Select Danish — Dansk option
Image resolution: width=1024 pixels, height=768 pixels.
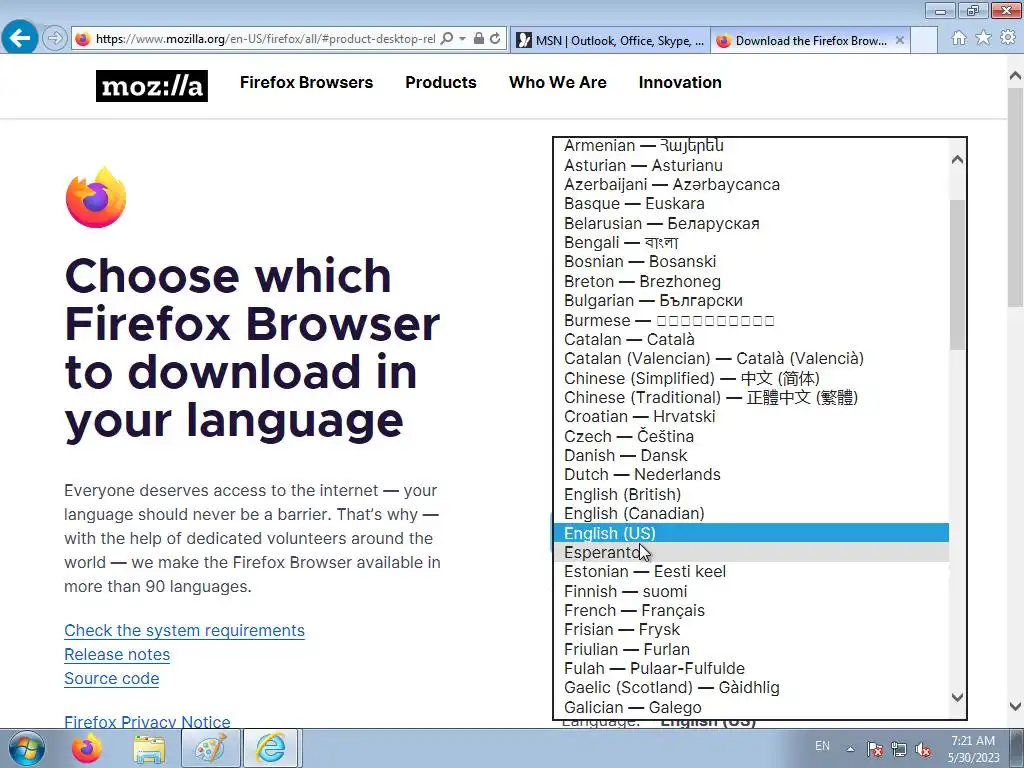751,455
